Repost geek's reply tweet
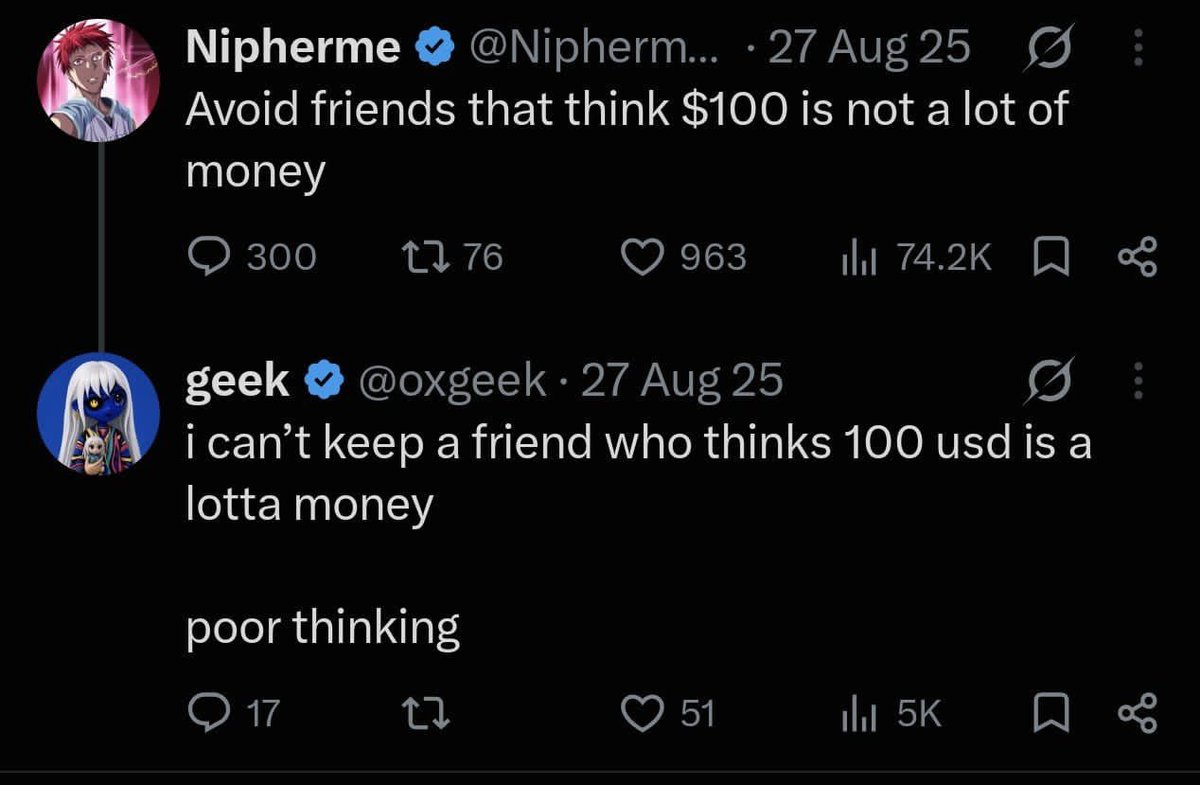This screenshot has width=1200, height=785. tap(418, 713)
